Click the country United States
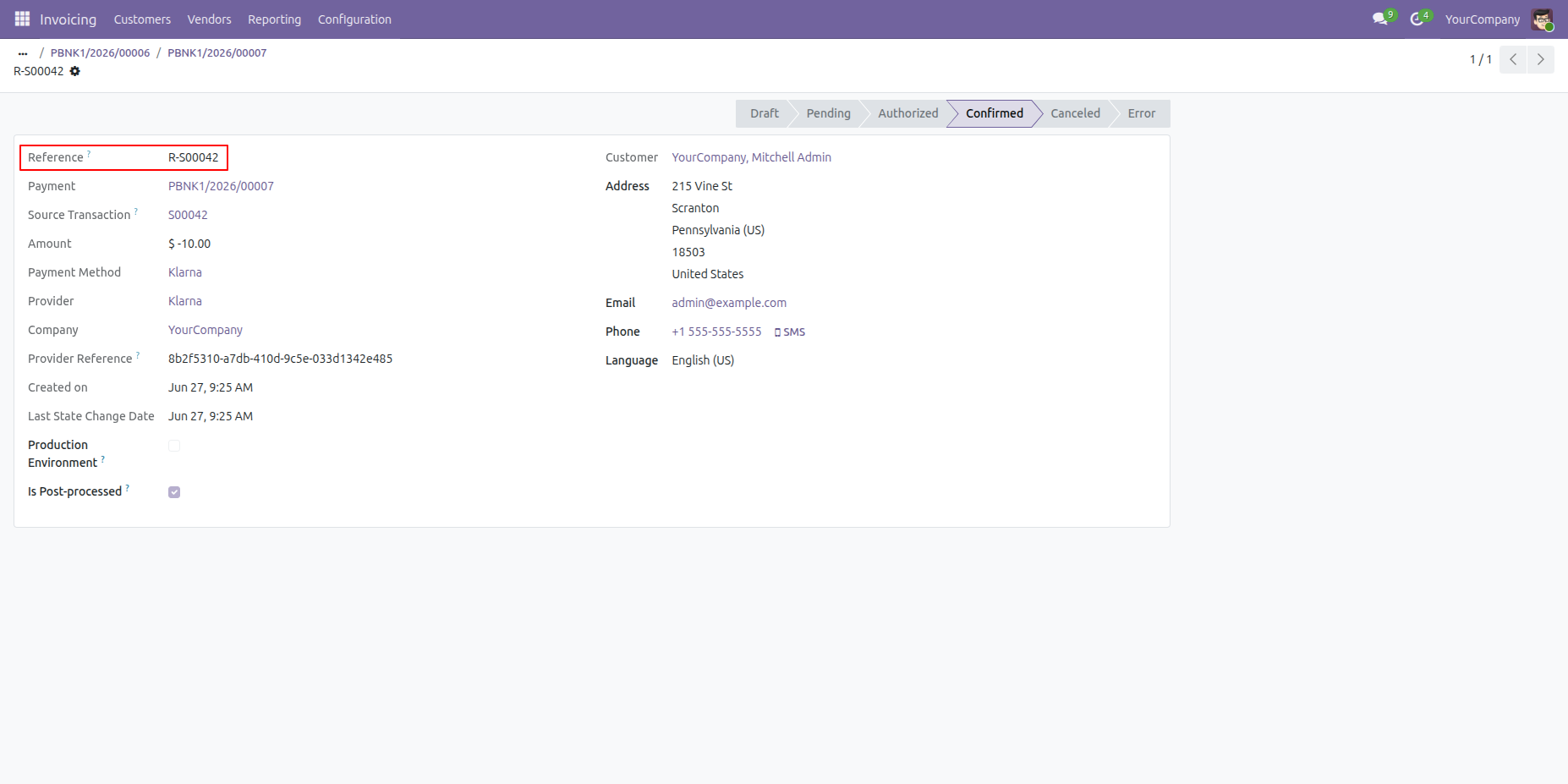The height and width of the screenshot is (784, 1568). click(x=708, y=274)
